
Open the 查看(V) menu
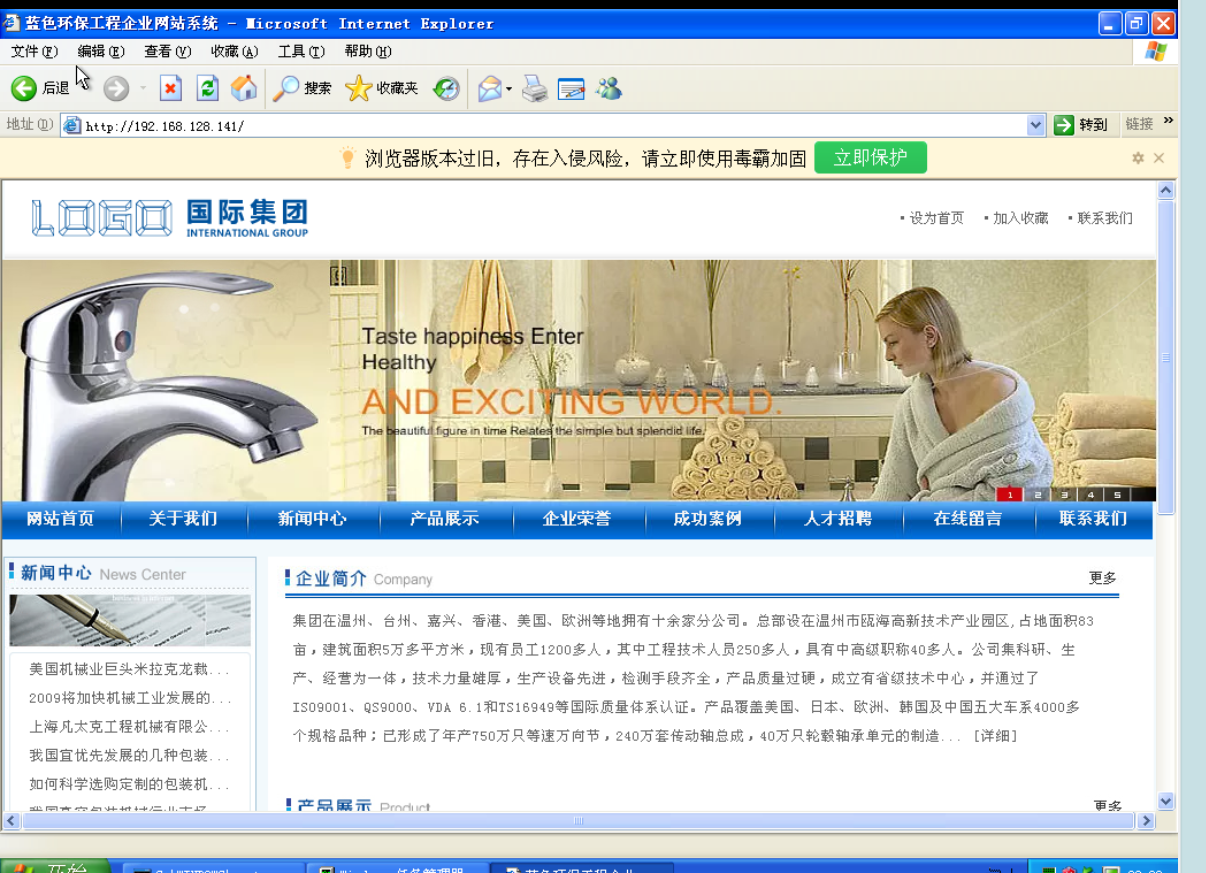point(167,52)
